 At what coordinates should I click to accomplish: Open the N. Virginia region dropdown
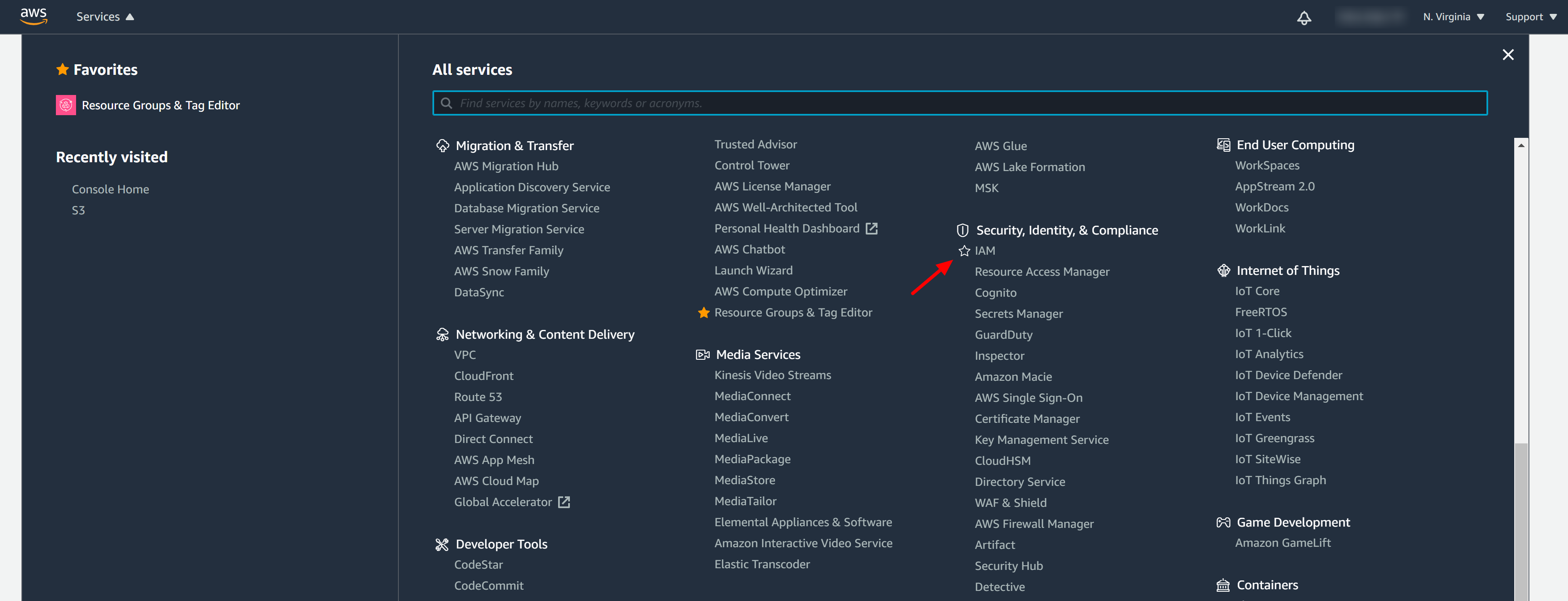1453,16
